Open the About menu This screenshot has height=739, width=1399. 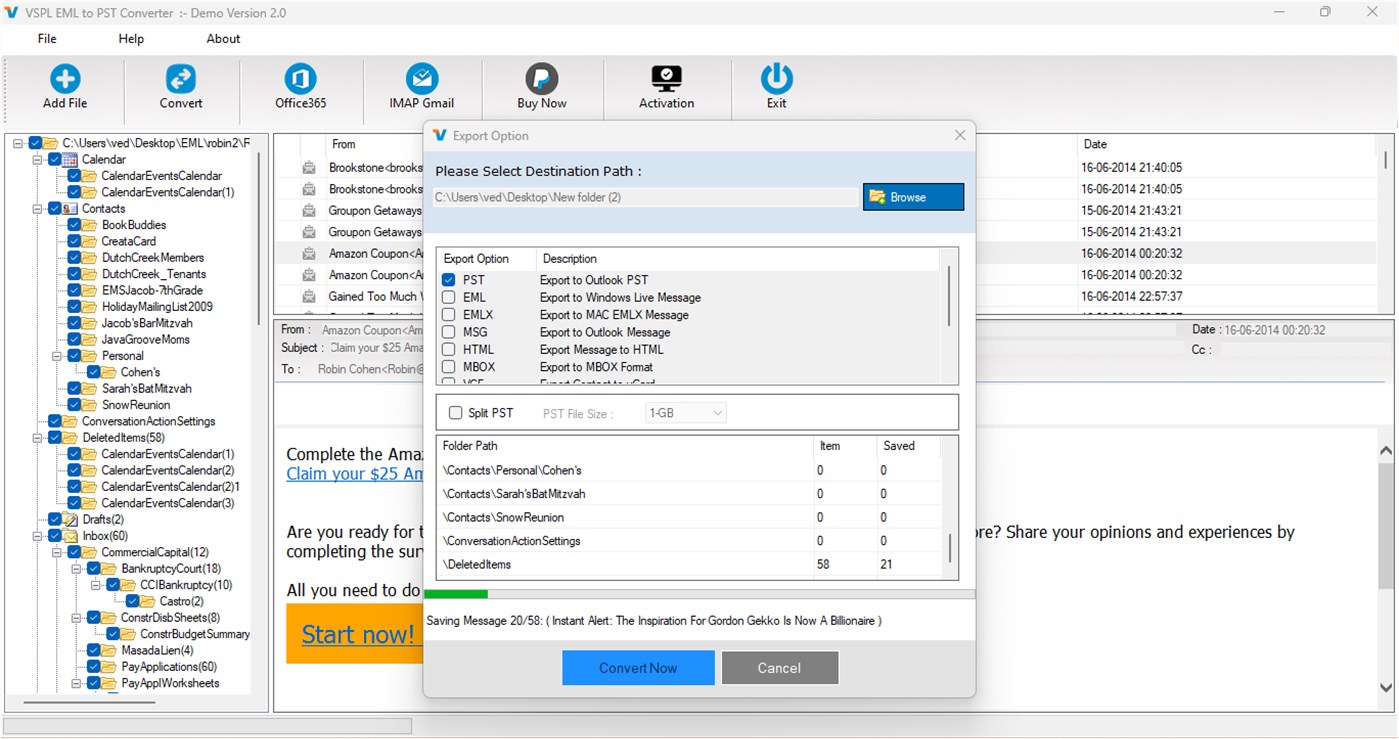click(222, 38)
